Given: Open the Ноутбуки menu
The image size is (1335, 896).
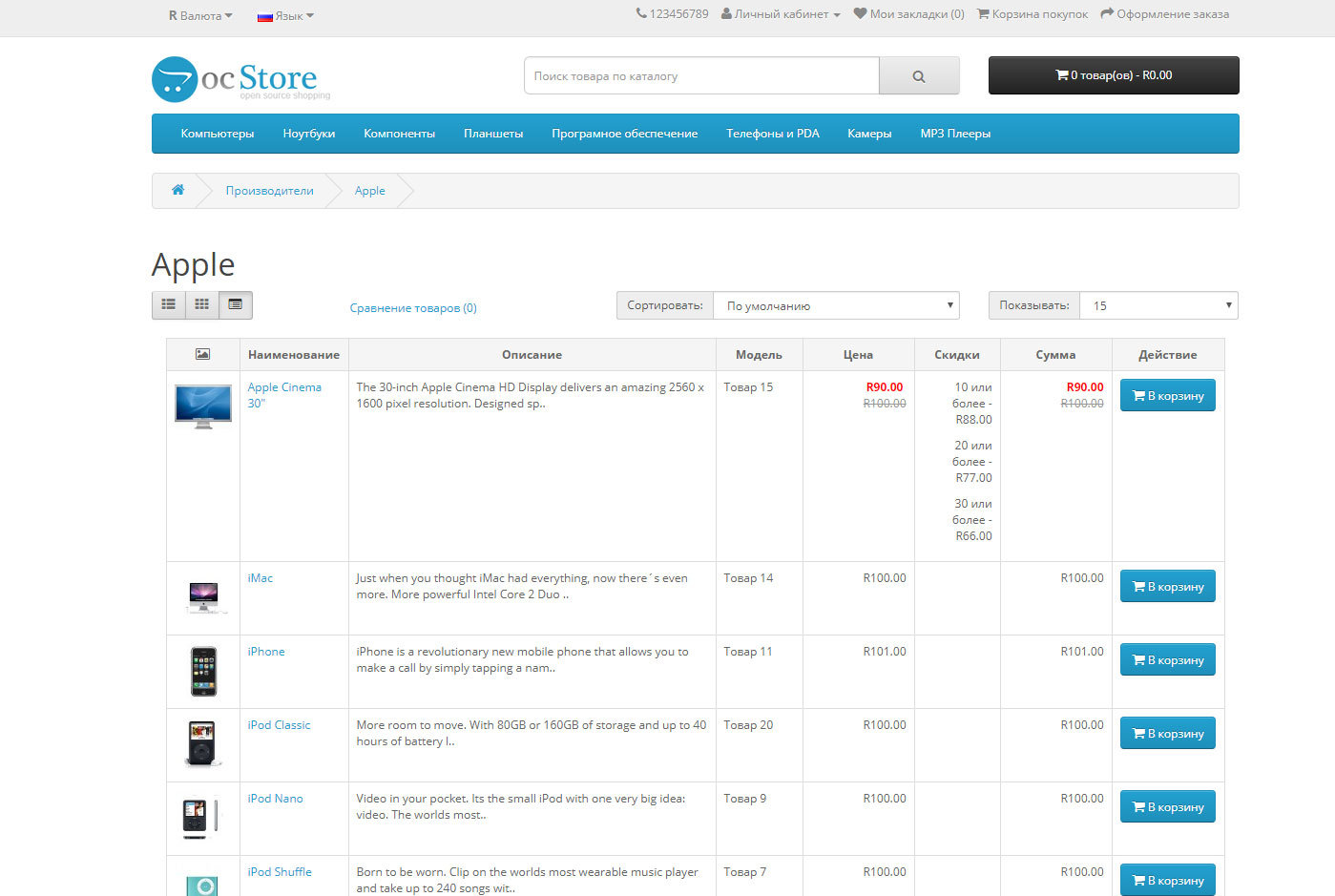Looking at the screenshot, I should (x=309, y=134).
